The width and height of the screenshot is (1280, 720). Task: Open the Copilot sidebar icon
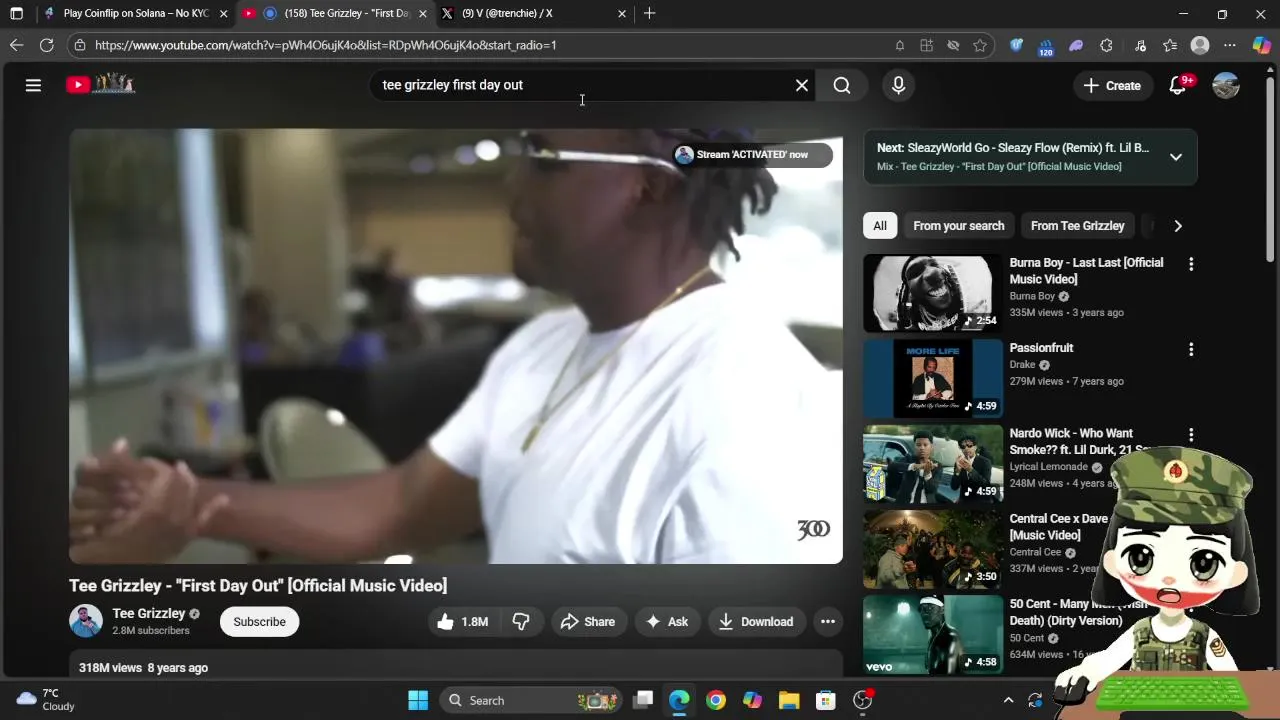1261,45
